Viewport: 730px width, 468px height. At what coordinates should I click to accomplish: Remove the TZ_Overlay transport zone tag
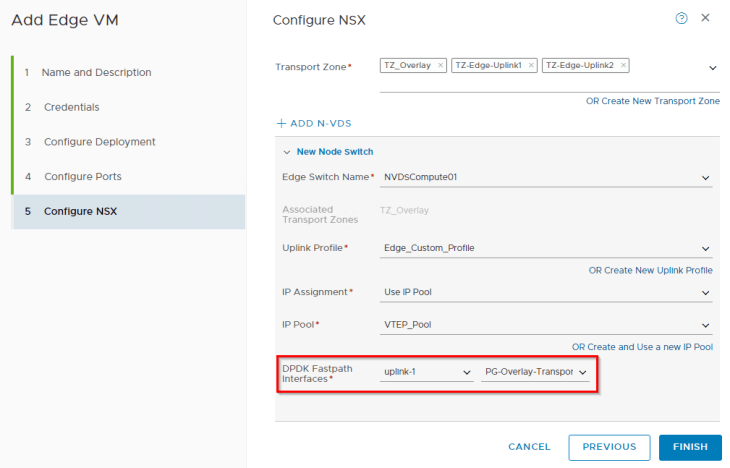[441, 66]
